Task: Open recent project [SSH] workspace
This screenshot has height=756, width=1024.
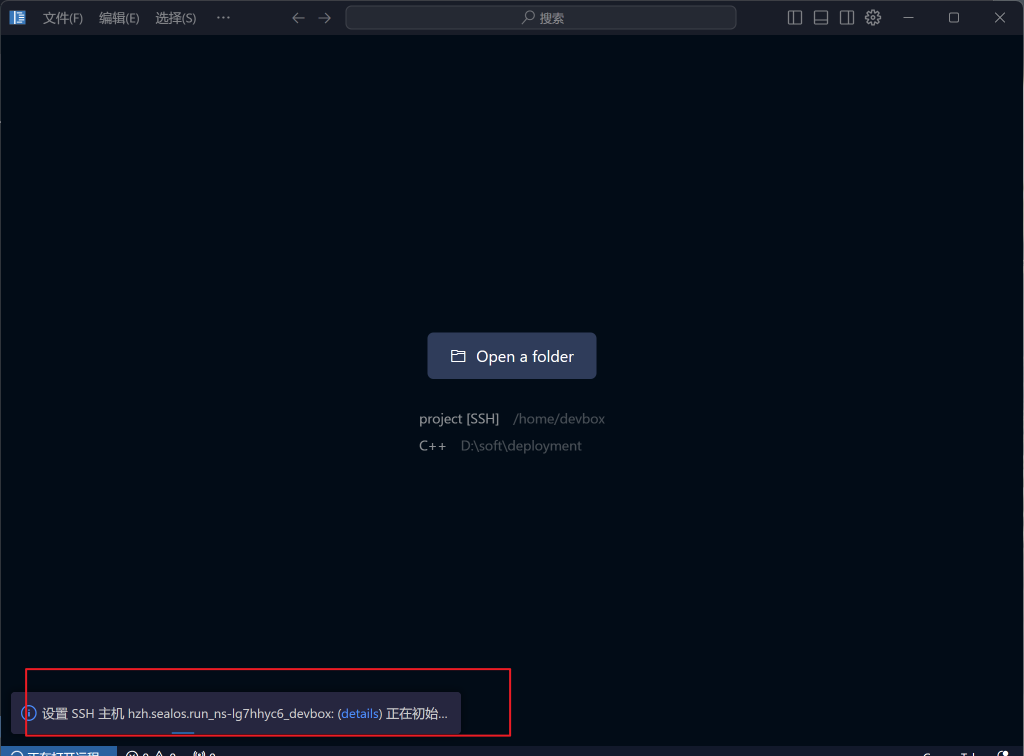Action: [459, 418]
